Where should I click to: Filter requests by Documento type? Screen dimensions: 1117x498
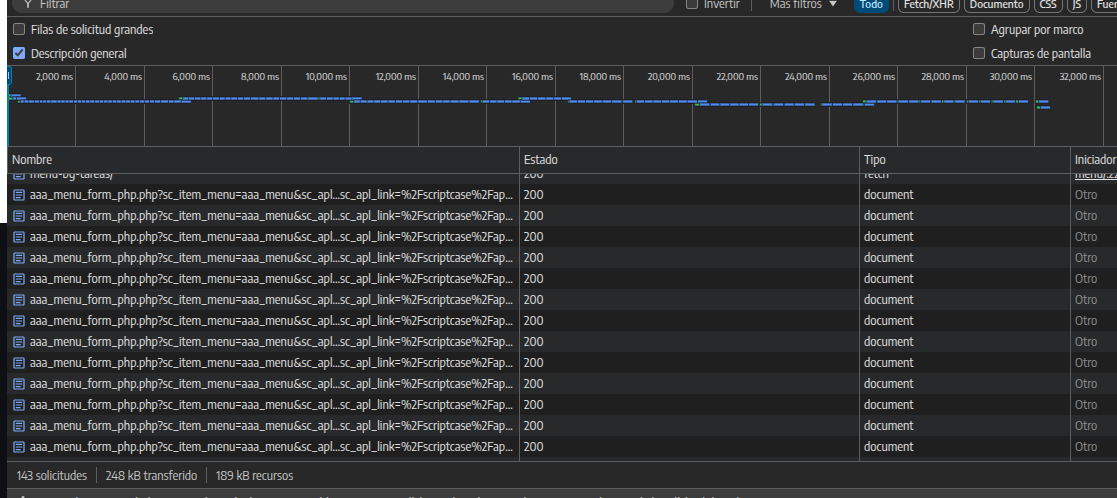click(996, 5)
